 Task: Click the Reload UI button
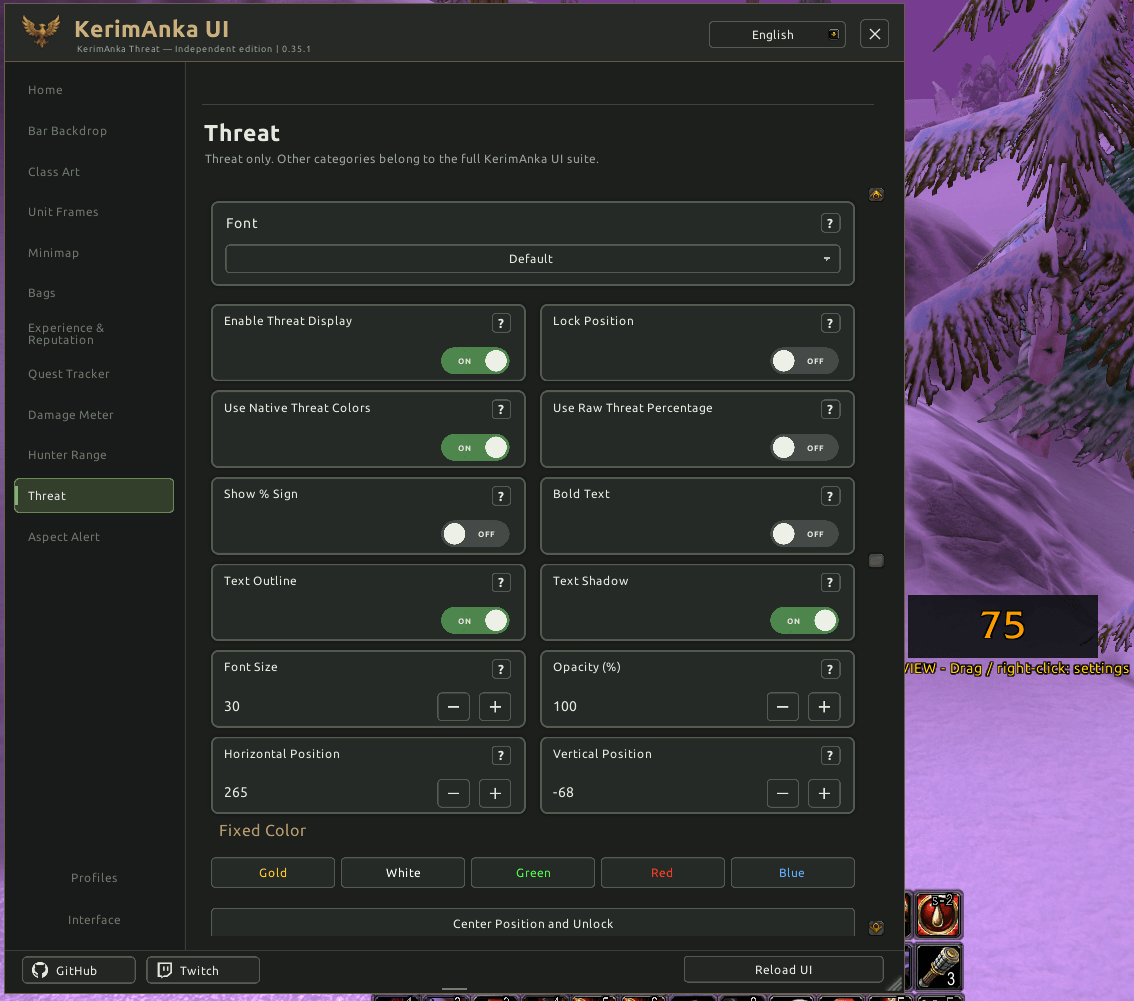(x=783, y=970)
